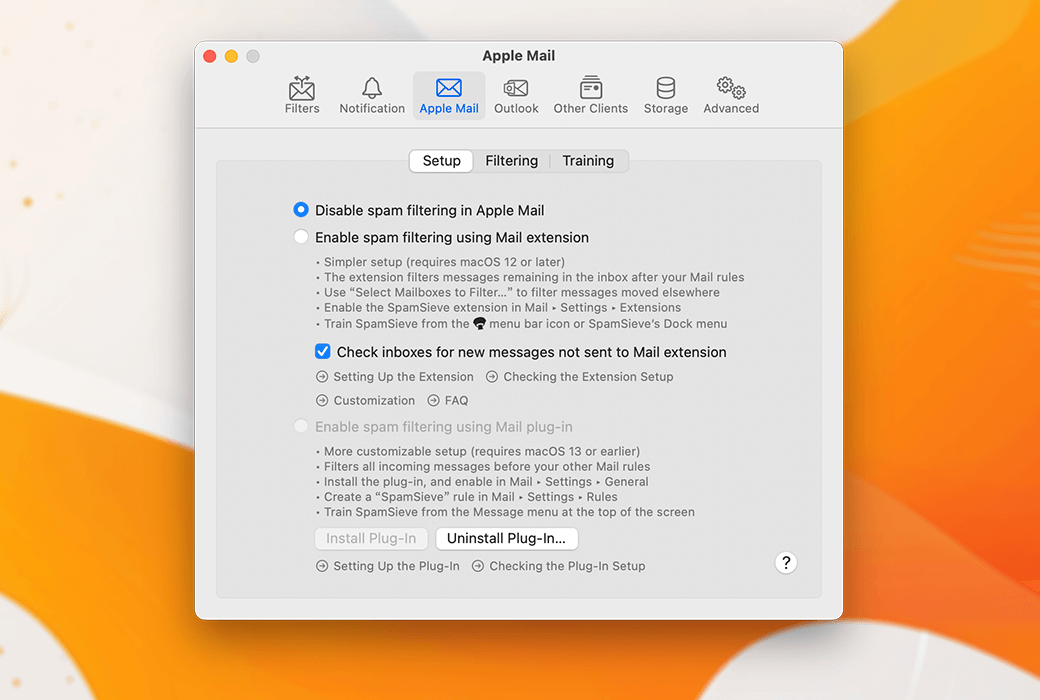Screen dimensions: 1040x700
Task: Open the Checking the Extension Setup link
Action: pyautogui.click(x=588, y=377)
